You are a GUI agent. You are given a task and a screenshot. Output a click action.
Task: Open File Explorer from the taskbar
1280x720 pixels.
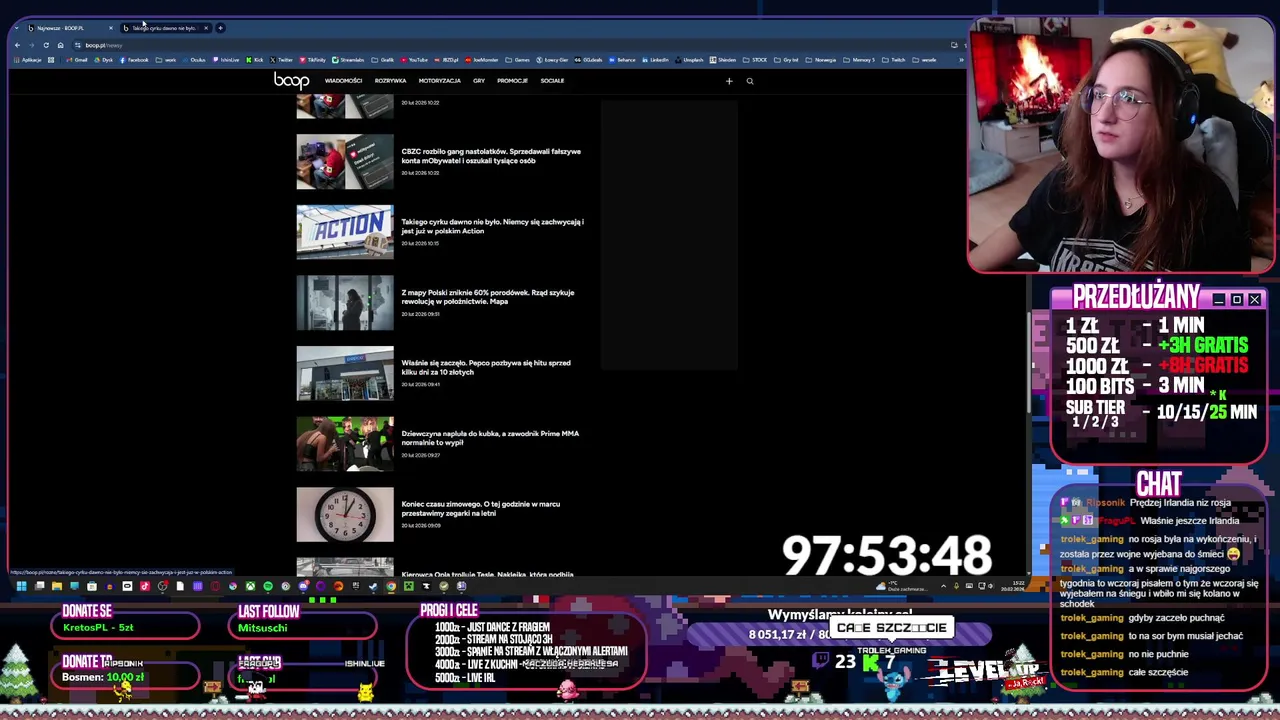(57, 586)
